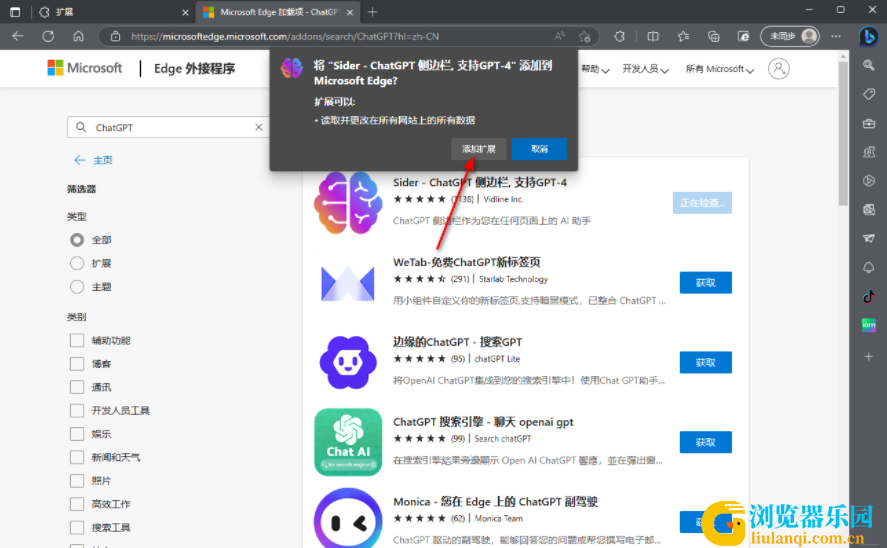Check the 高效工作 category checkbox
Viewport: 887px width, 548px height.
pos(77,504)
